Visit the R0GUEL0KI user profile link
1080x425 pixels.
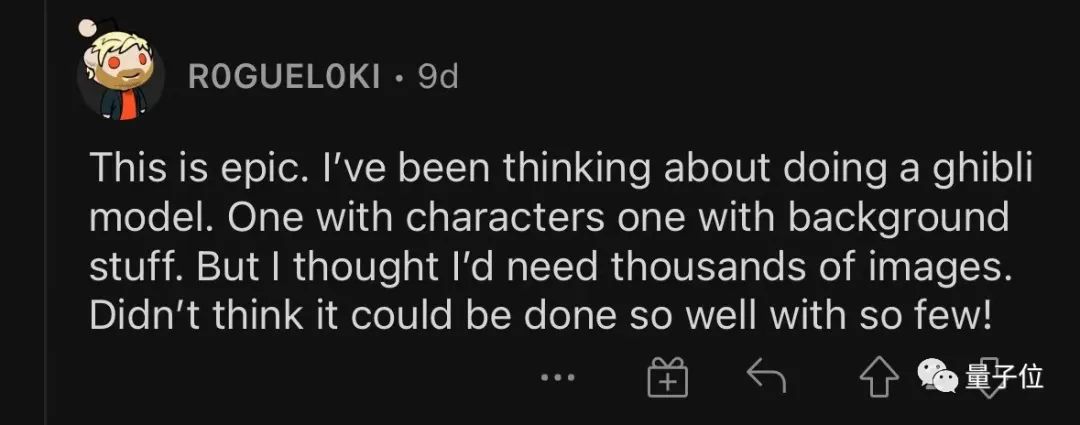point(283,76)
